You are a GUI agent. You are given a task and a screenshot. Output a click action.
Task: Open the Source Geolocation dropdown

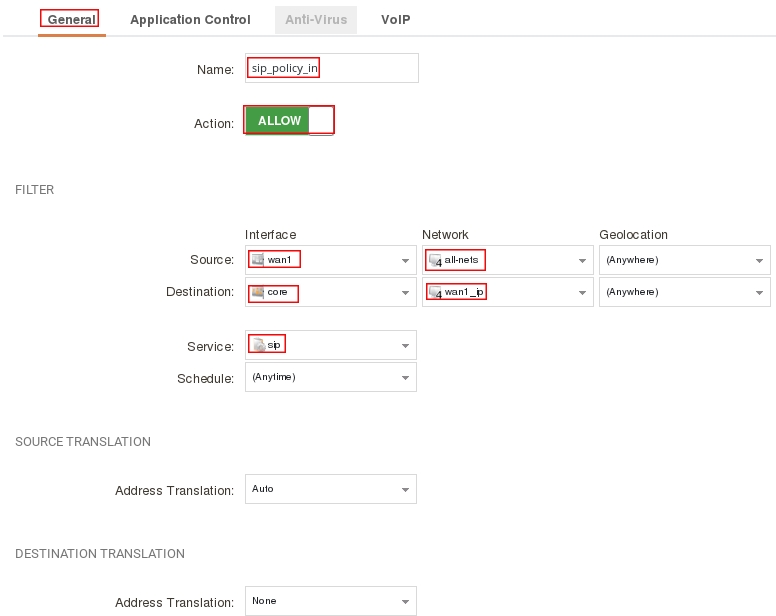(x=759, y=261)
